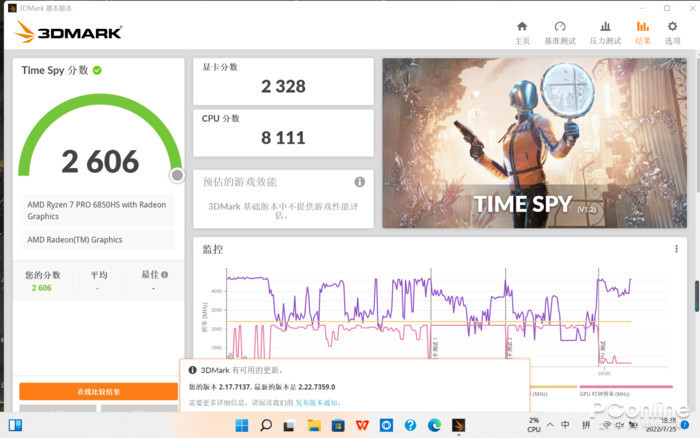Open taskbar Search magnifier

[266, 425]
